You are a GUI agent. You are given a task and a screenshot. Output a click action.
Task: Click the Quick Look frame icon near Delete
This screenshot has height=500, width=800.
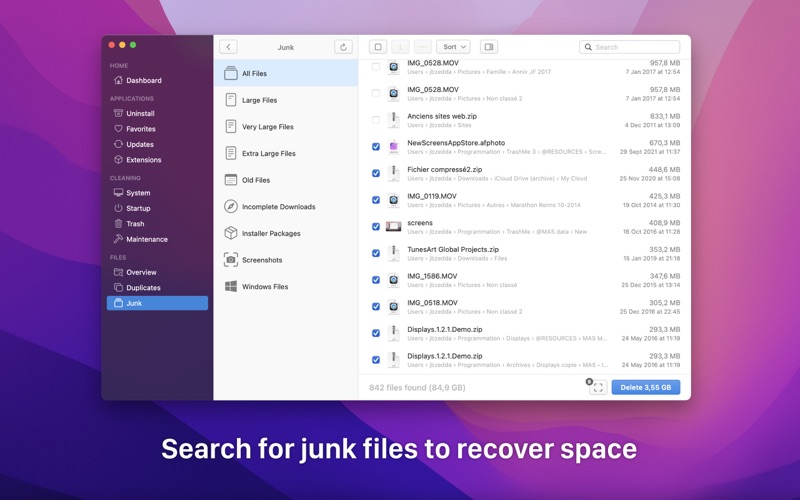pos(597,387)
